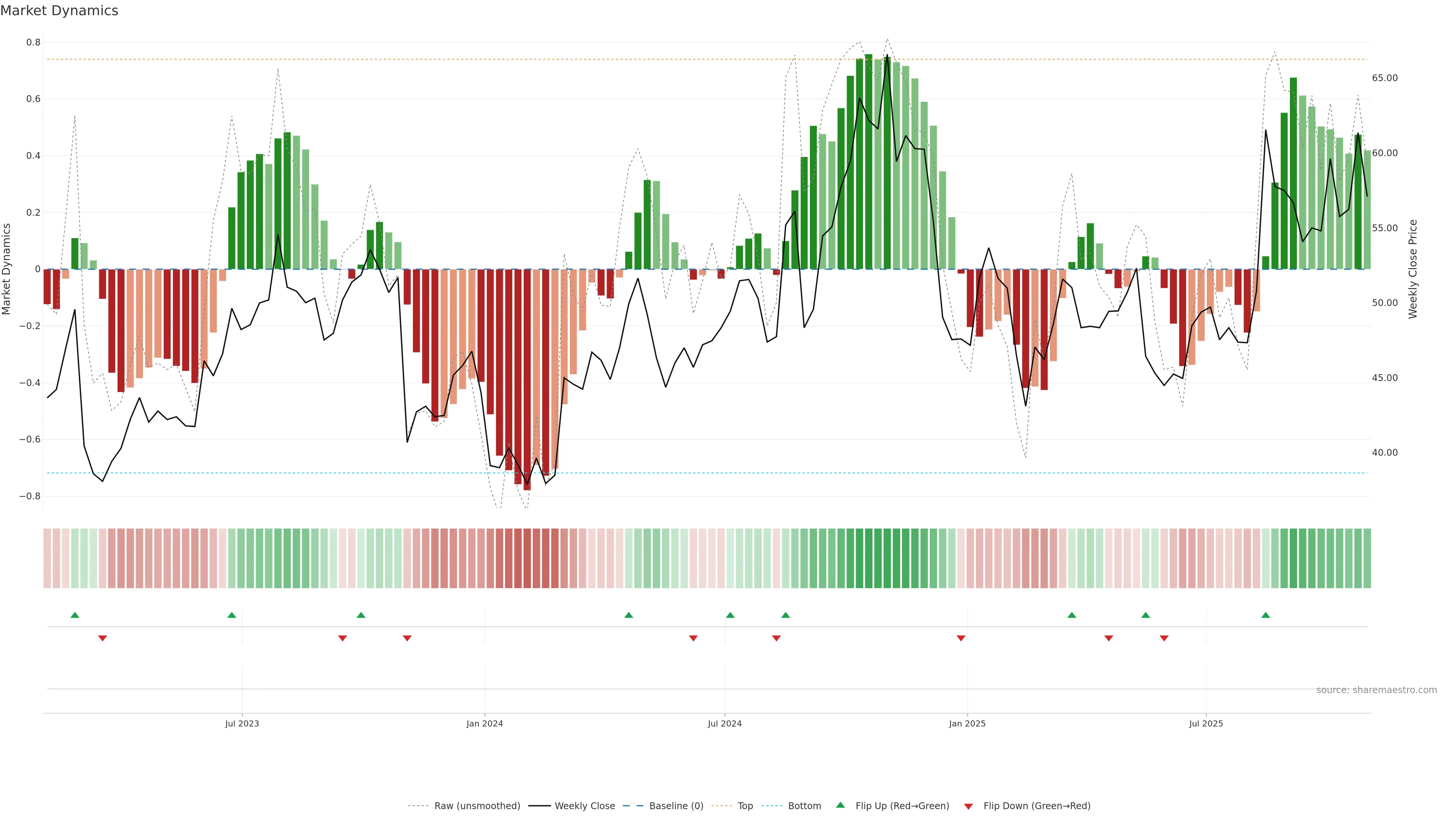
Task: Click the Weekly Close Price axis title
Action: [x=1412, y=269]
